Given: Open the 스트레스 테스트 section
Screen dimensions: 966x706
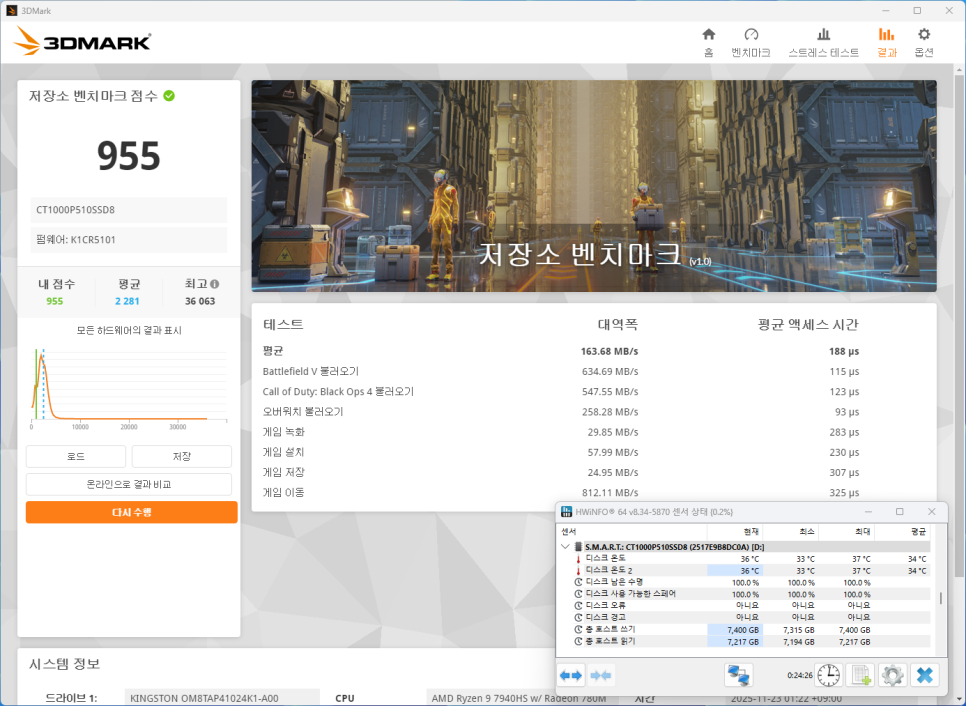Looking at the screenshot, I should click(823, 41).
